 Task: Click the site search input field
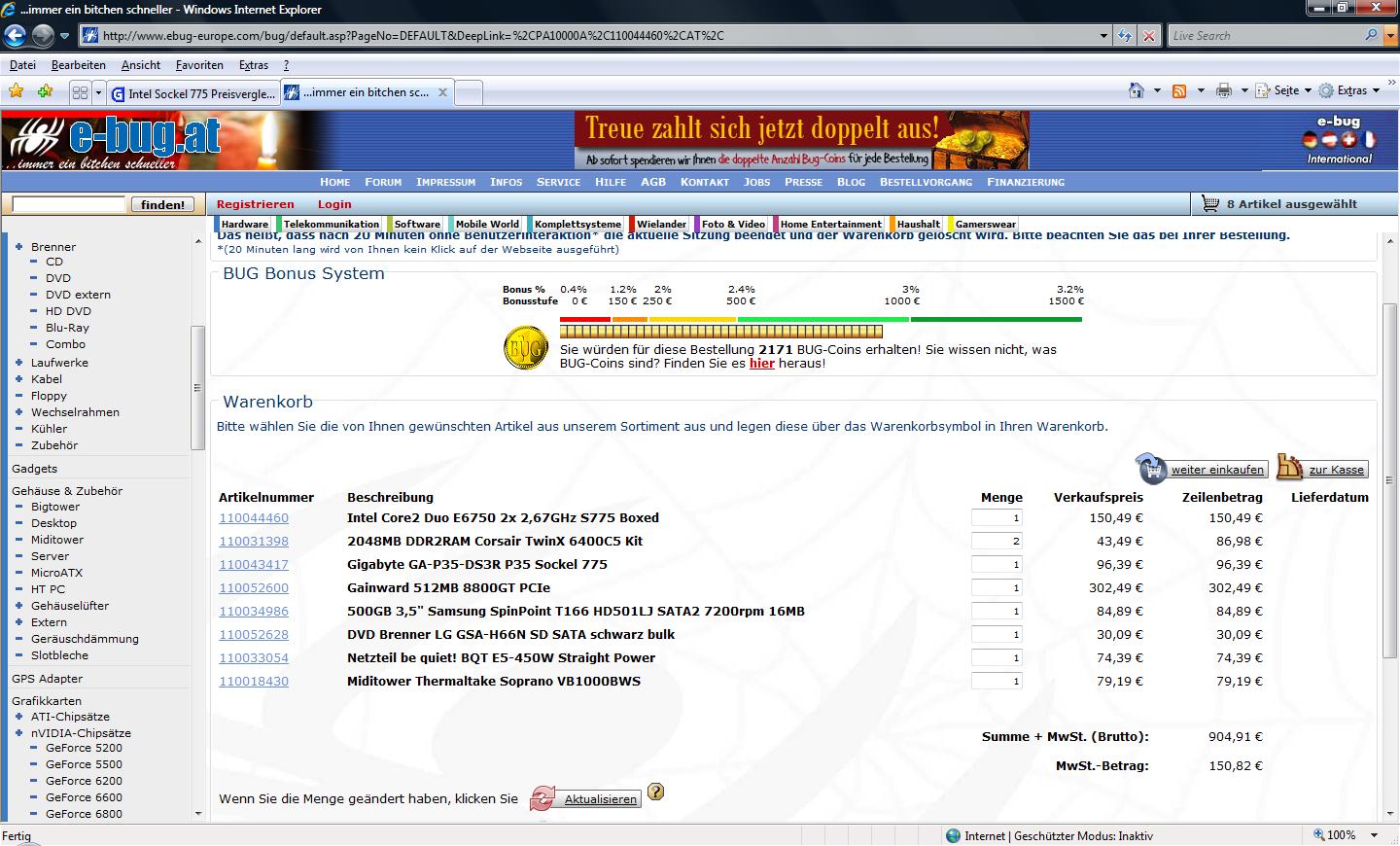68,204
